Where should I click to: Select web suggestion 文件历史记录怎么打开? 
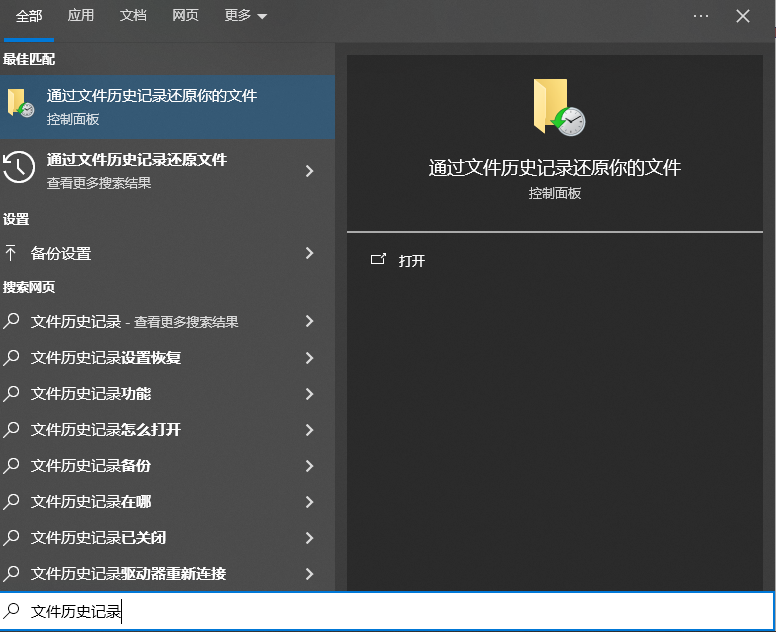point(167,430)
